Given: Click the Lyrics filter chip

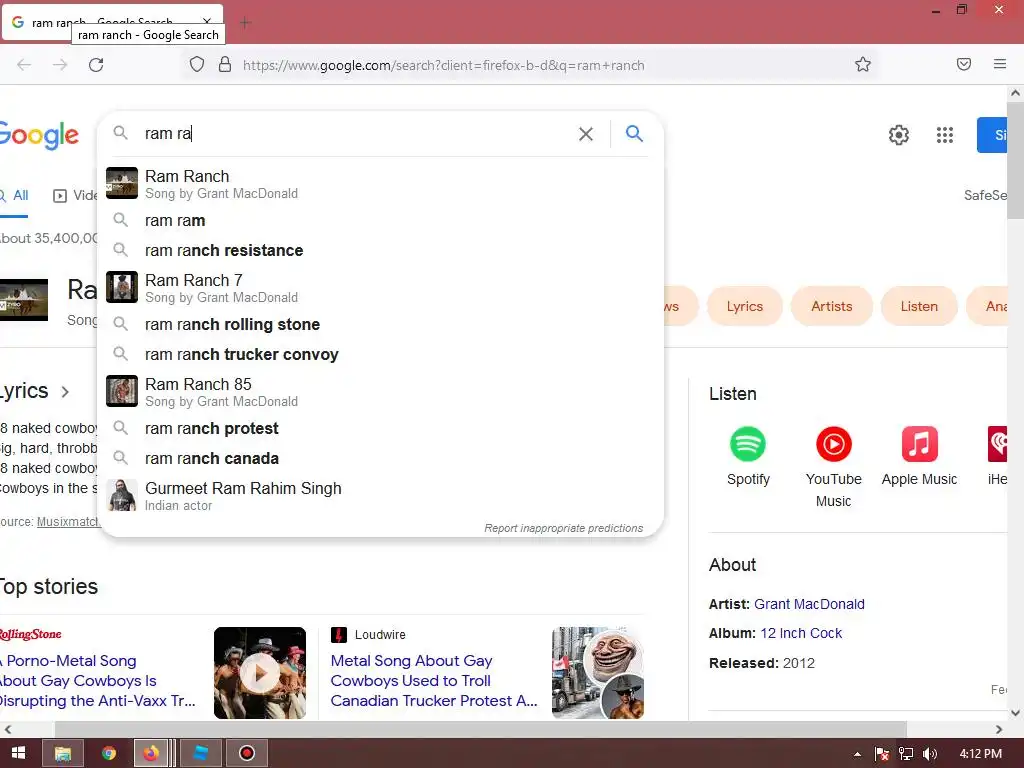Looking at the screenshot, I should coord(744,306).
